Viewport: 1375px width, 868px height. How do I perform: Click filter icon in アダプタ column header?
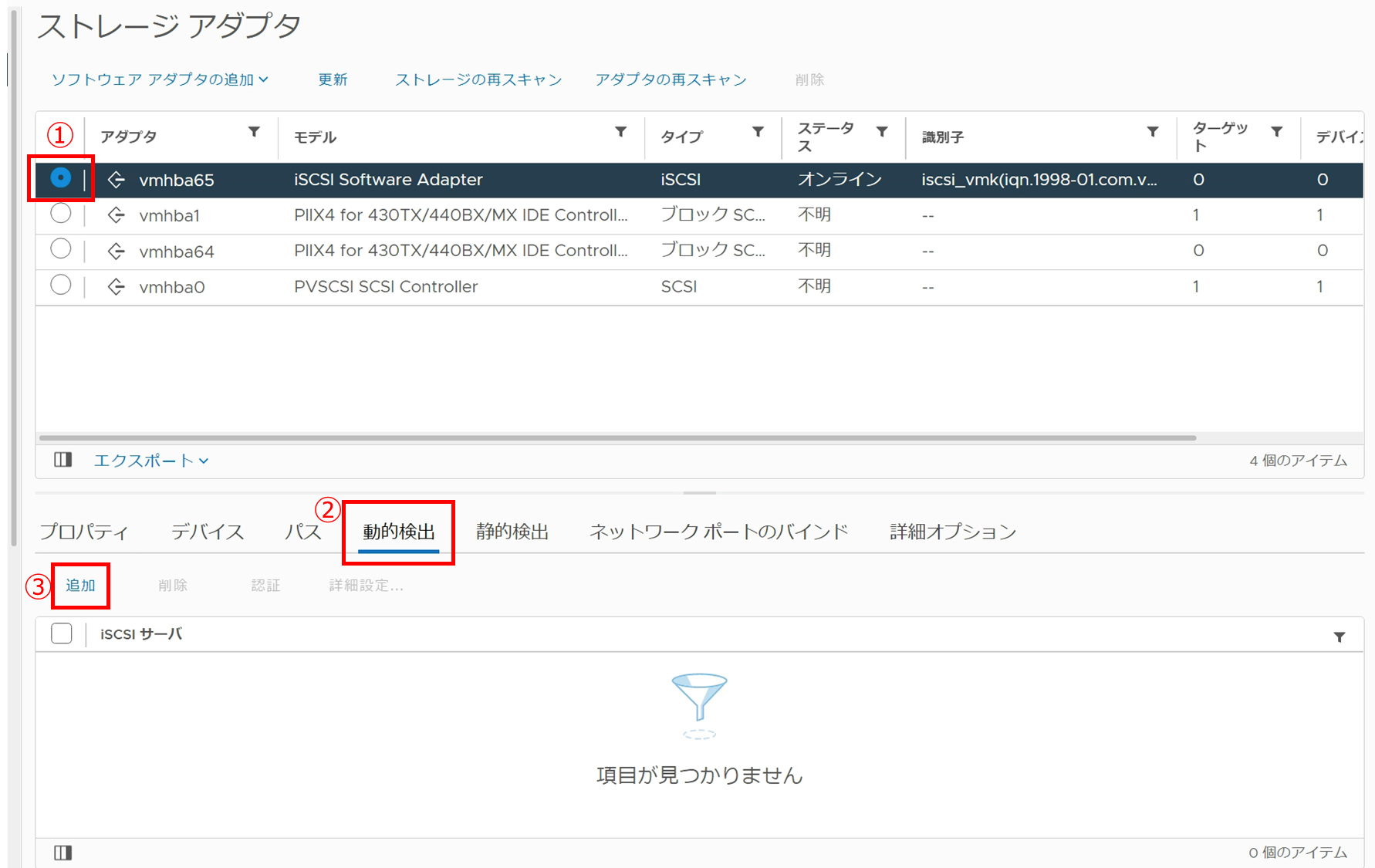(x=254, y=132)
